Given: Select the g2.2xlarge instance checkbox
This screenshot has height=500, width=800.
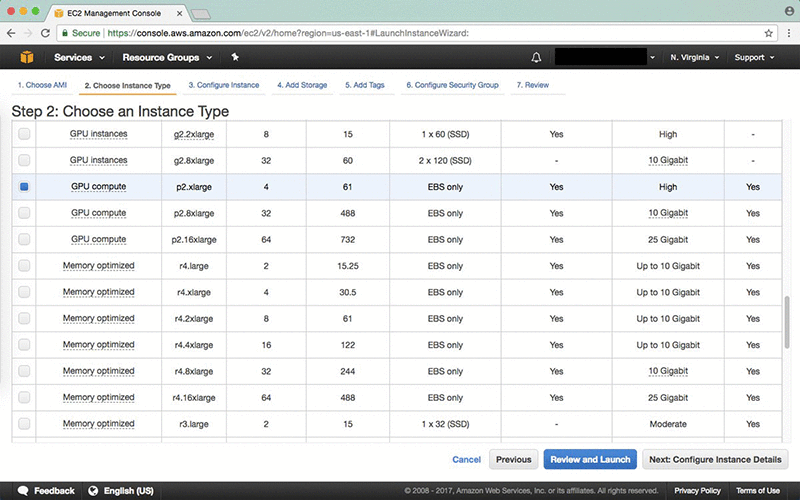Looking at the screenshot, I should tap(24, 134).
